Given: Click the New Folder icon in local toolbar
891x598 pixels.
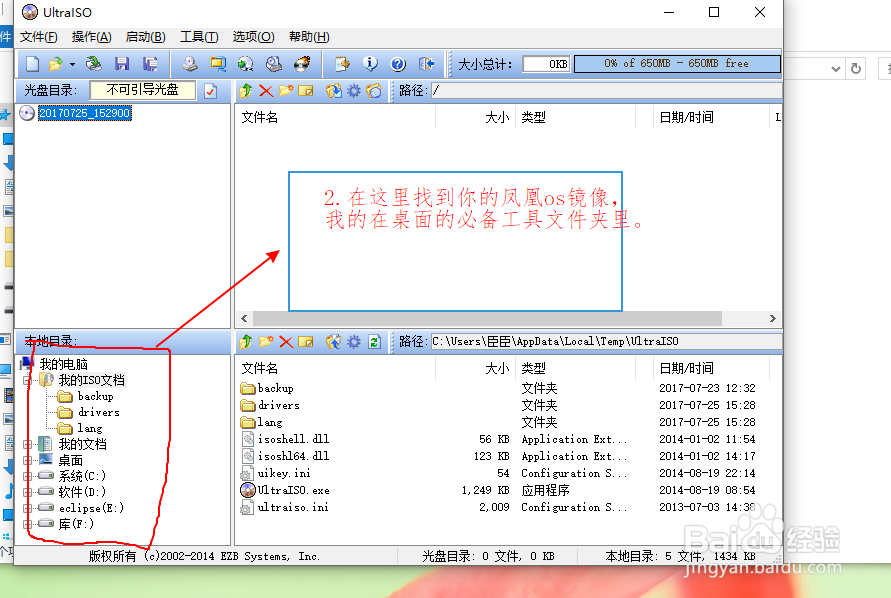Looking at the screenshot, I should click(266, 342).
